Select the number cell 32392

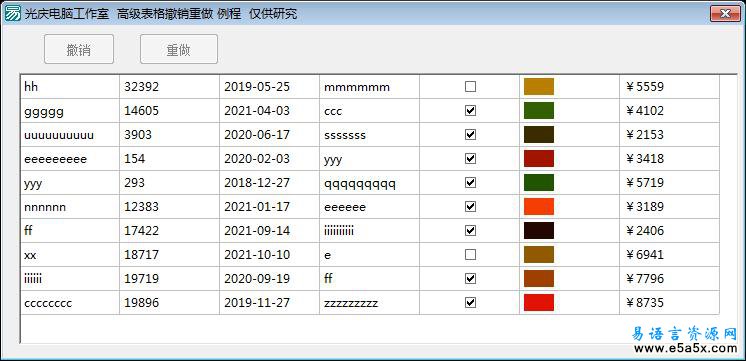point(169,87)
